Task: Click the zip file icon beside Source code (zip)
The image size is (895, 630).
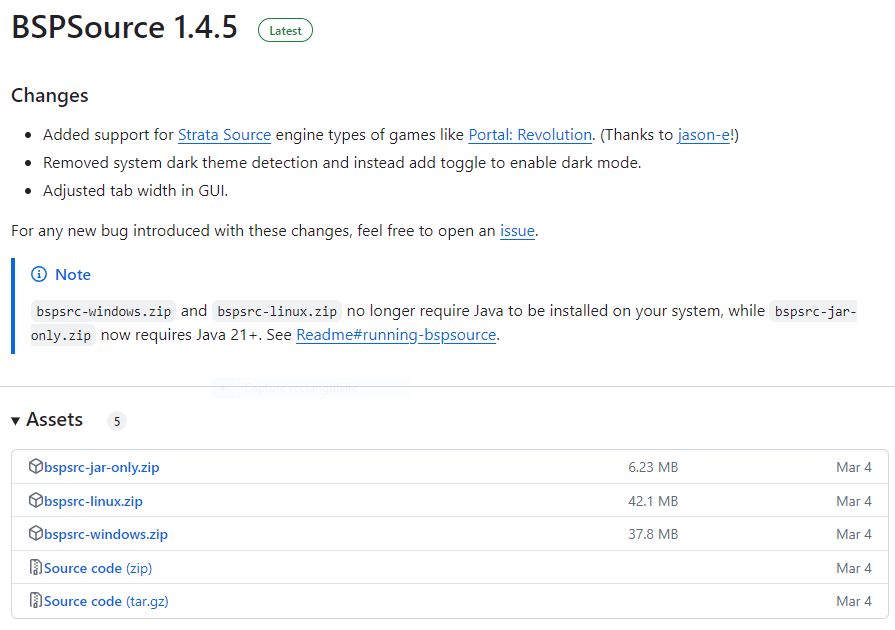Action: point(35,567)
